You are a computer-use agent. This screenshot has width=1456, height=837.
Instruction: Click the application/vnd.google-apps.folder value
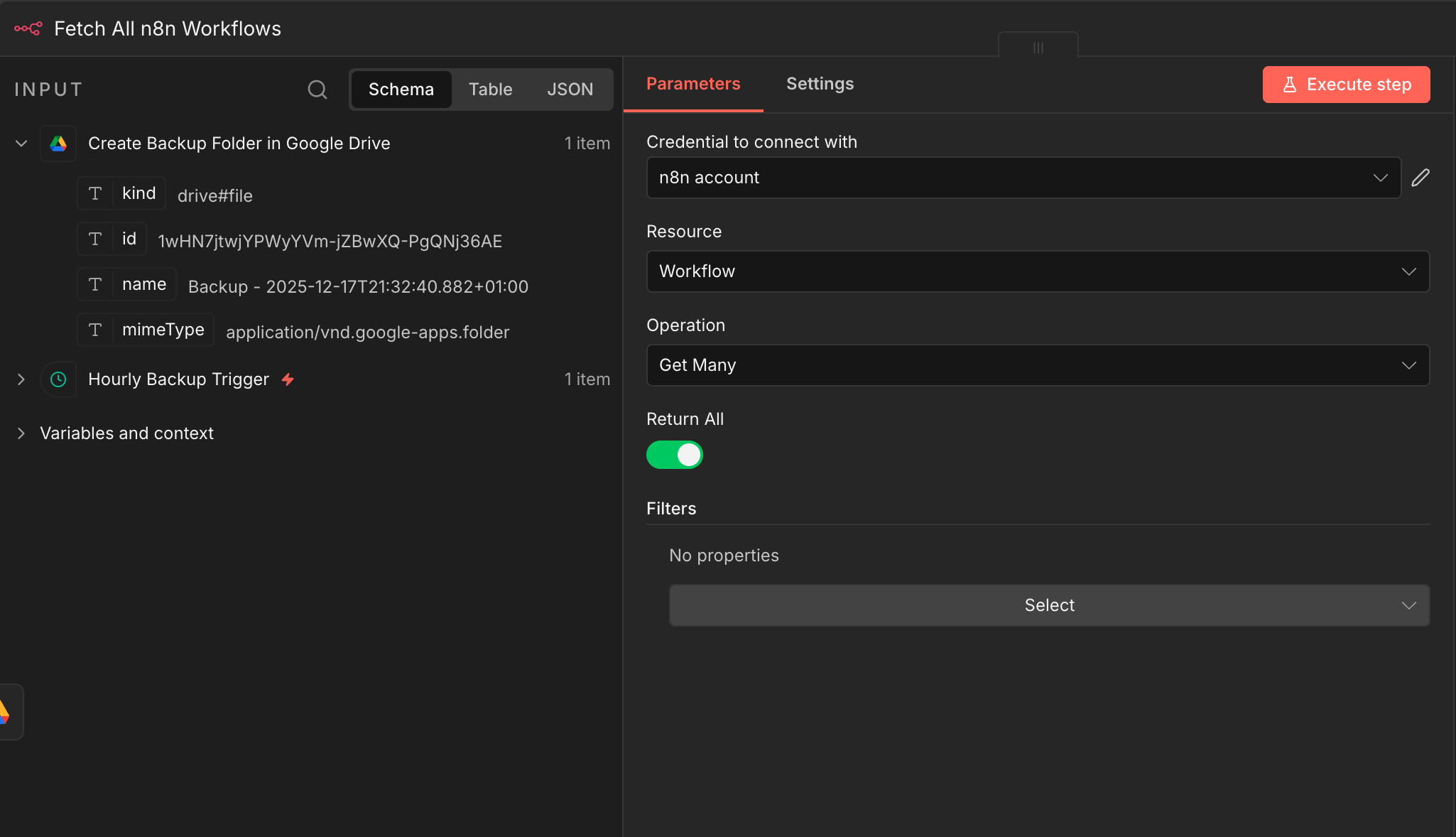coord(368,333)
